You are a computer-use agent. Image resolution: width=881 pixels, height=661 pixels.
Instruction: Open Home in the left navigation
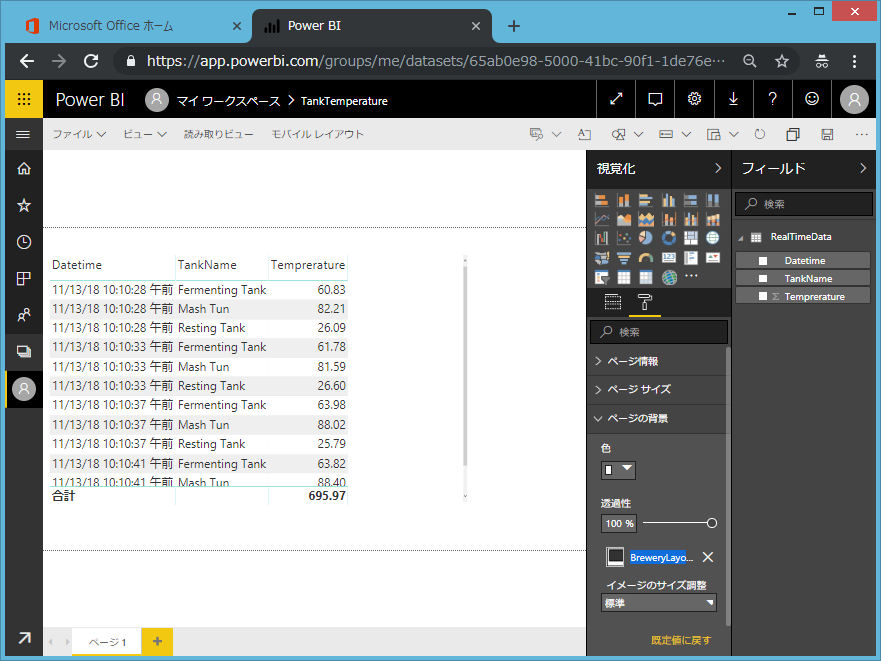24,169
